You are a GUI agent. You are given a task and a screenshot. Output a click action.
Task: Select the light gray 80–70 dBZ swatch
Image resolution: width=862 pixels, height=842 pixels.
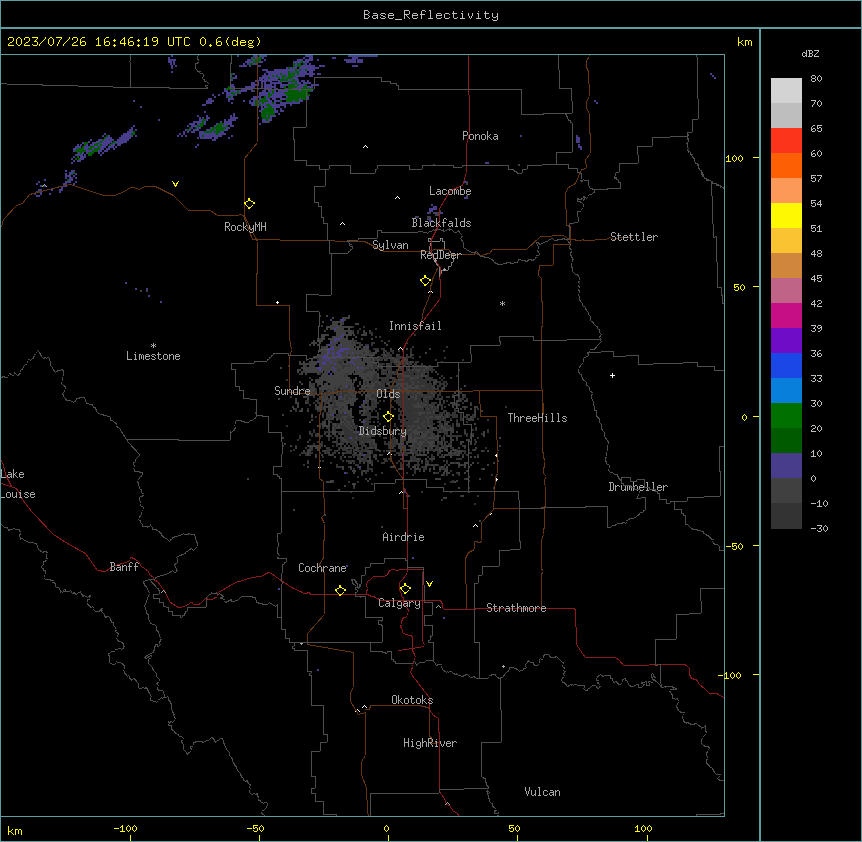(786, 91)
